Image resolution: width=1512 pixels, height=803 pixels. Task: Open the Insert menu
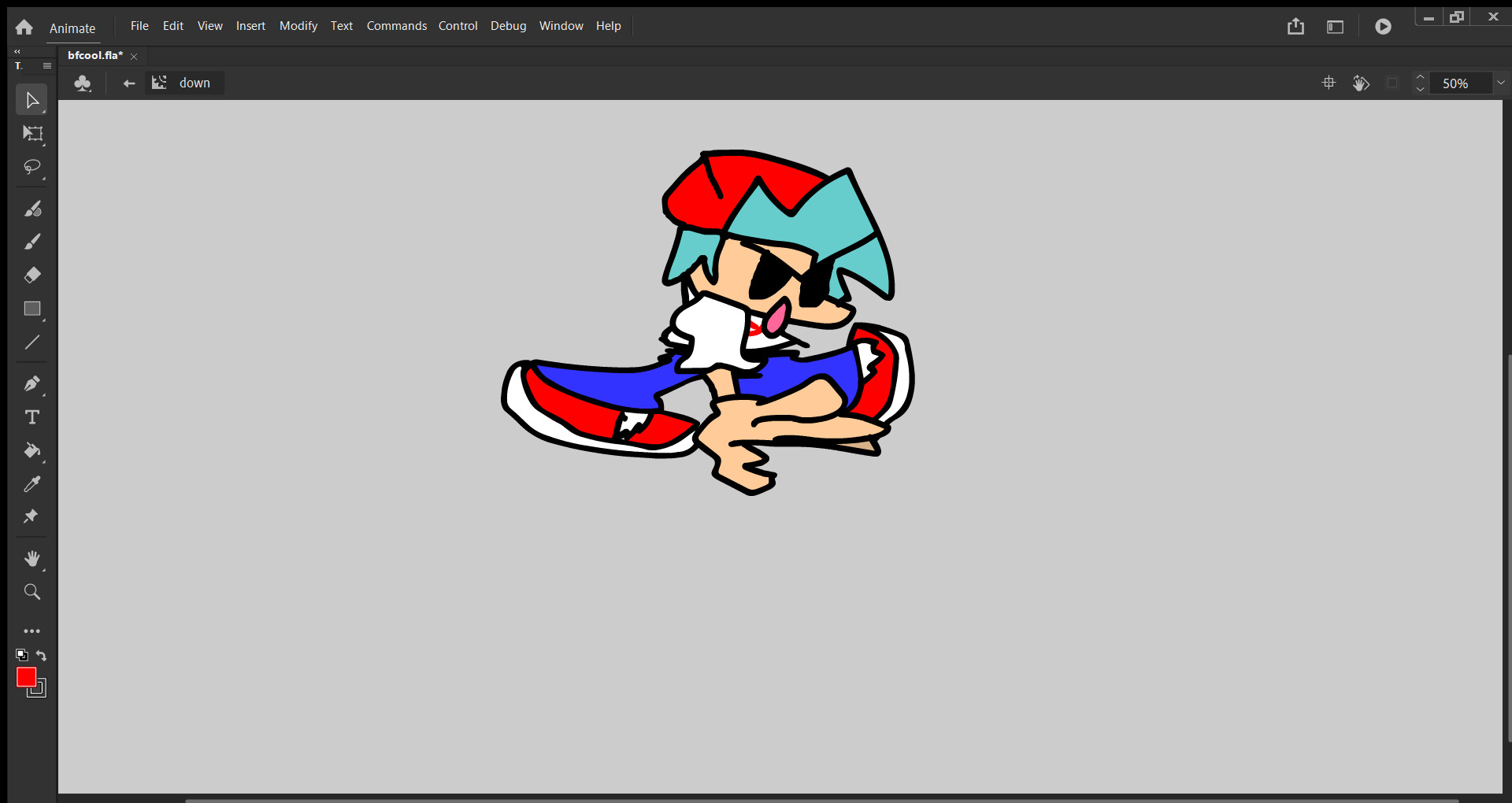(x=250, y=26)
